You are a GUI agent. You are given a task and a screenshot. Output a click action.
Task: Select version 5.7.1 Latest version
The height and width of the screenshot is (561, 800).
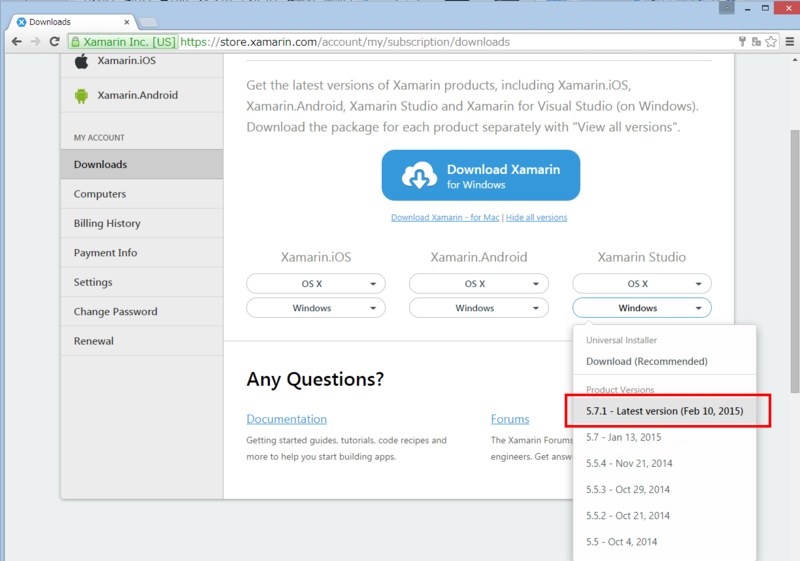coord(664,411)
